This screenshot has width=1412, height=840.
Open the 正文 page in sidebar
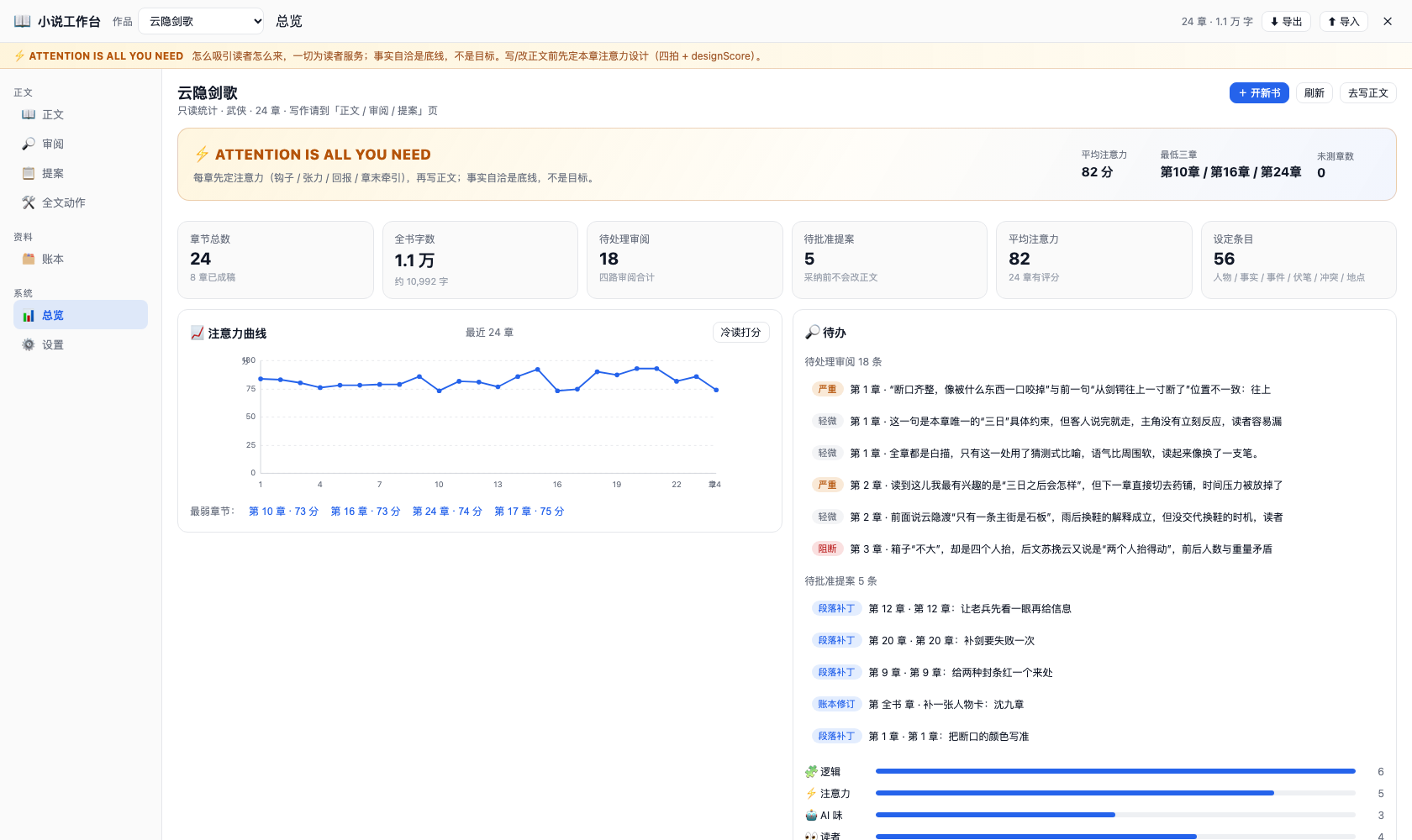click(81, 114)
